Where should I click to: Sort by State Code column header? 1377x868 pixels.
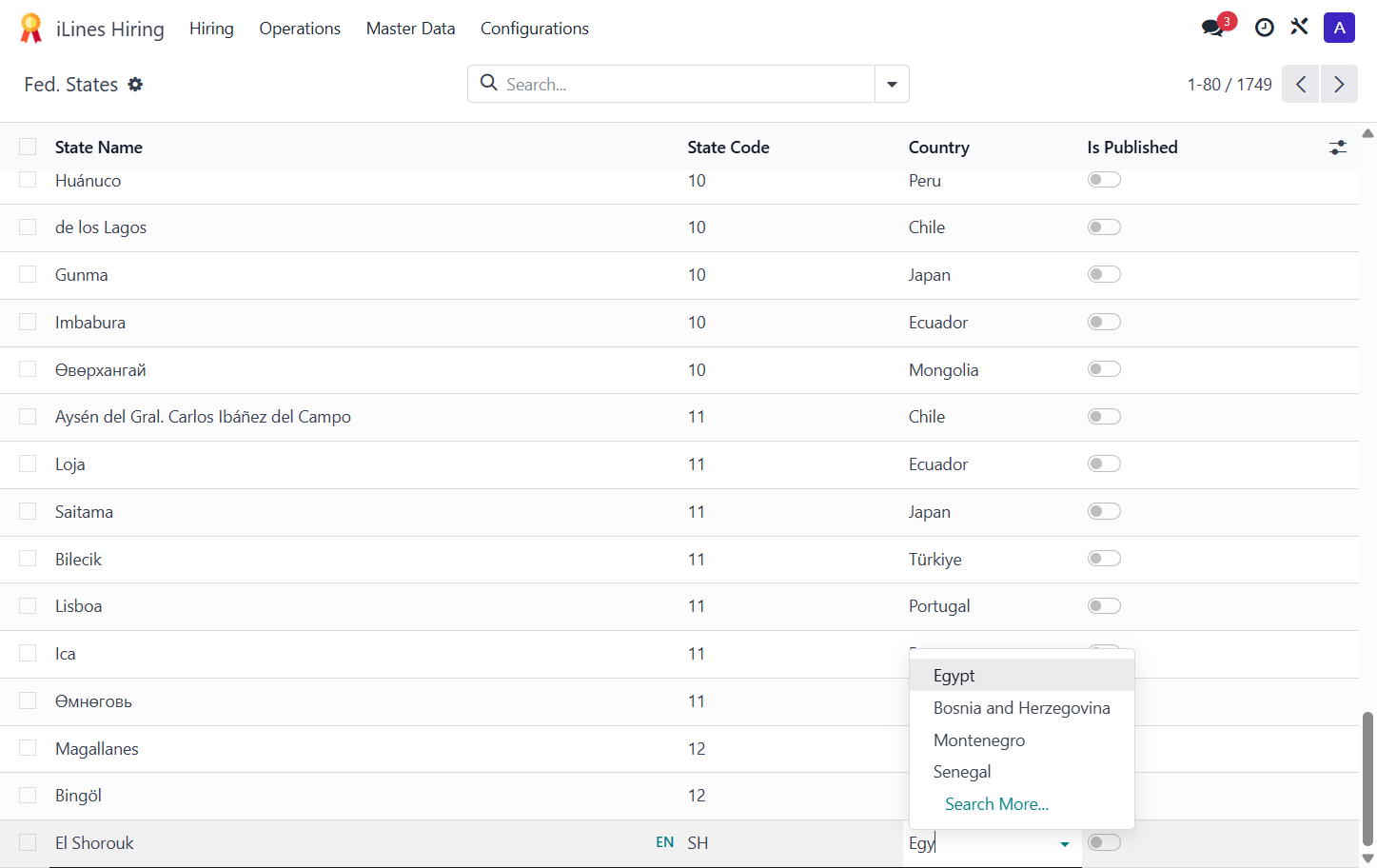pyautogui.click(x=728, y=148)
